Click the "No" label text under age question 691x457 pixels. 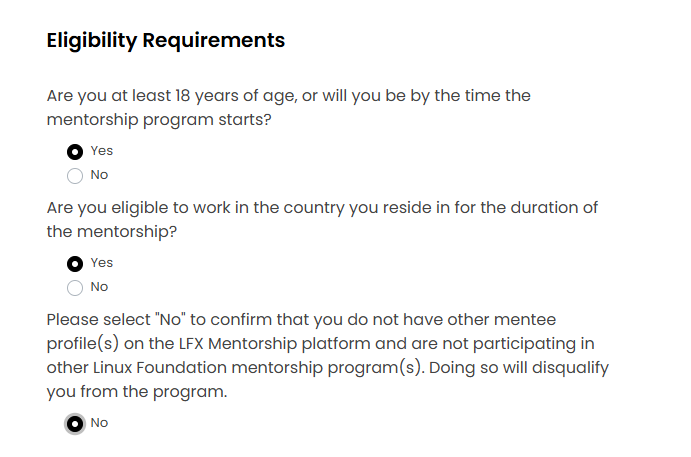(x=99, y=175)
